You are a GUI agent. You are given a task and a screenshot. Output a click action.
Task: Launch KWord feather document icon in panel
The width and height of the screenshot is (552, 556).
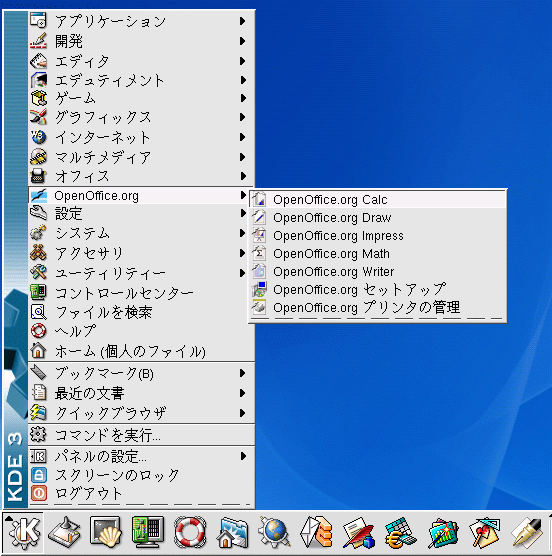pyautogui.click(x=358, y=533)
